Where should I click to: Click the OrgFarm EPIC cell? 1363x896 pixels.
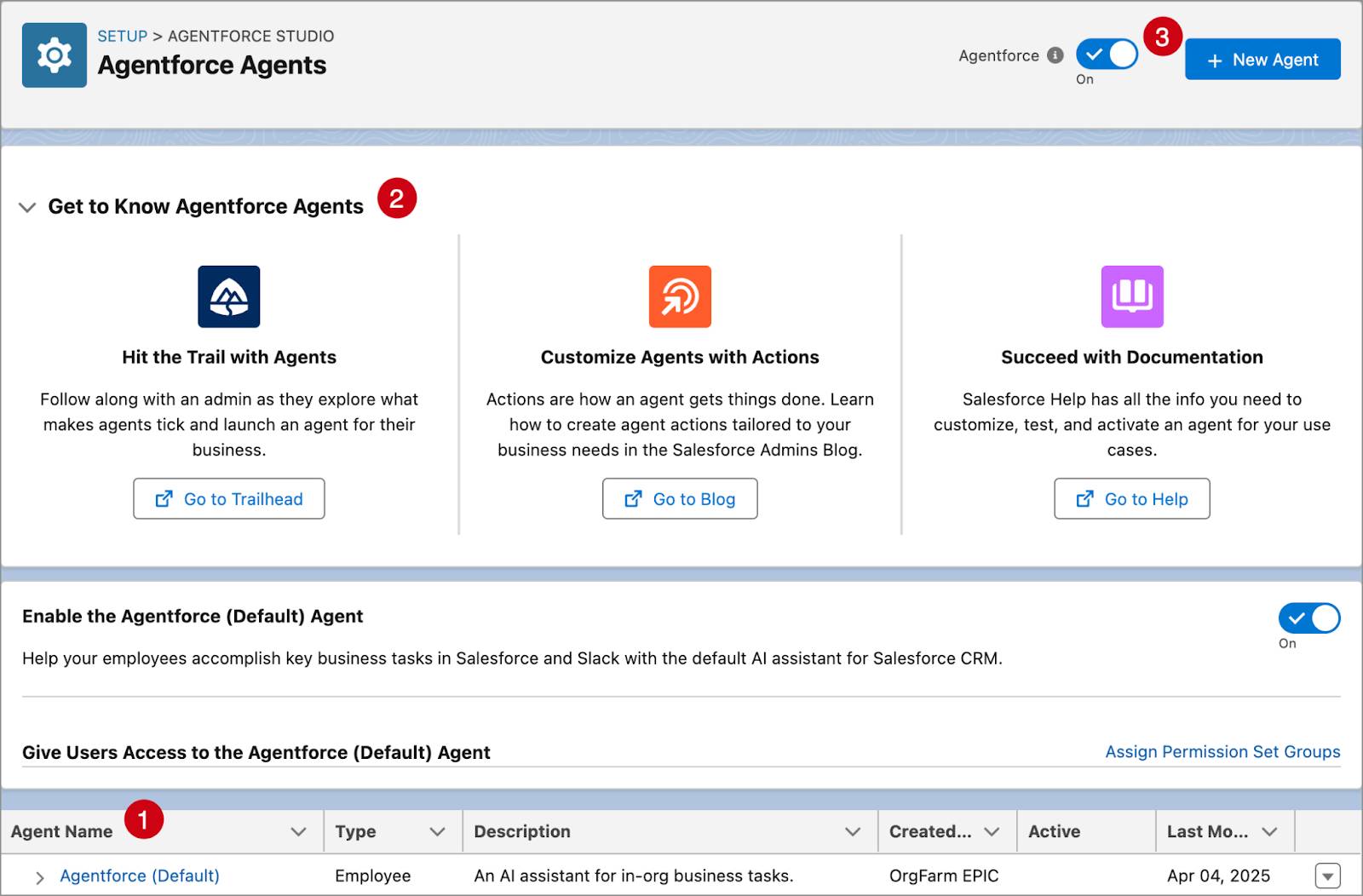[944, 876]
